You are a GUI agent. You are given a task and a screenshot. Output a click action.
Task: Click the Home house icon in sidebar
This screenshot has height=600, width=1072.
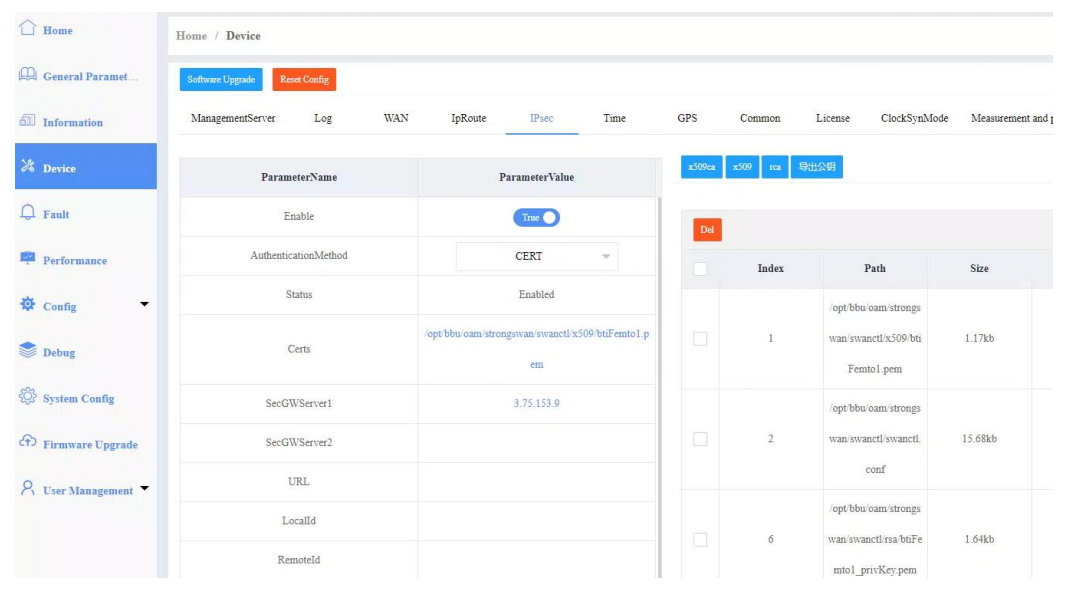28,30
